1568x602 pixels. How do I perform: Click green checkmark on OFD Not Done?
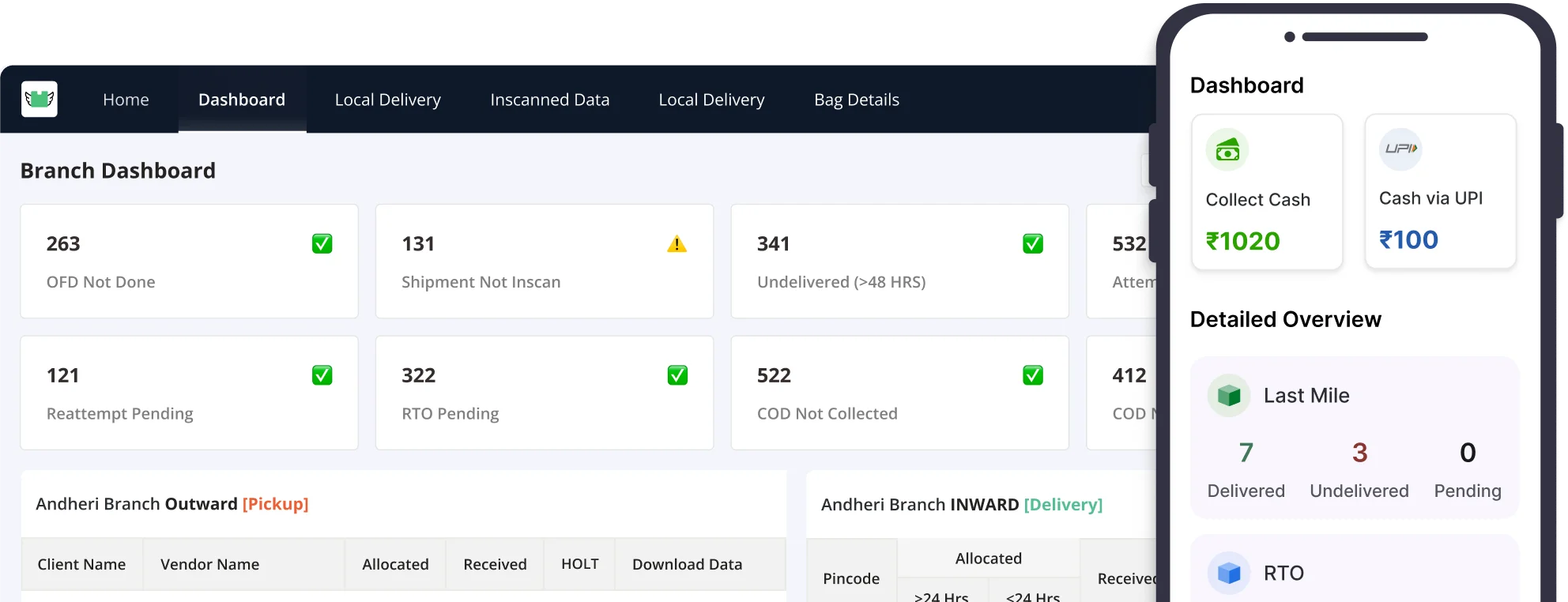(x=322, y=244)
